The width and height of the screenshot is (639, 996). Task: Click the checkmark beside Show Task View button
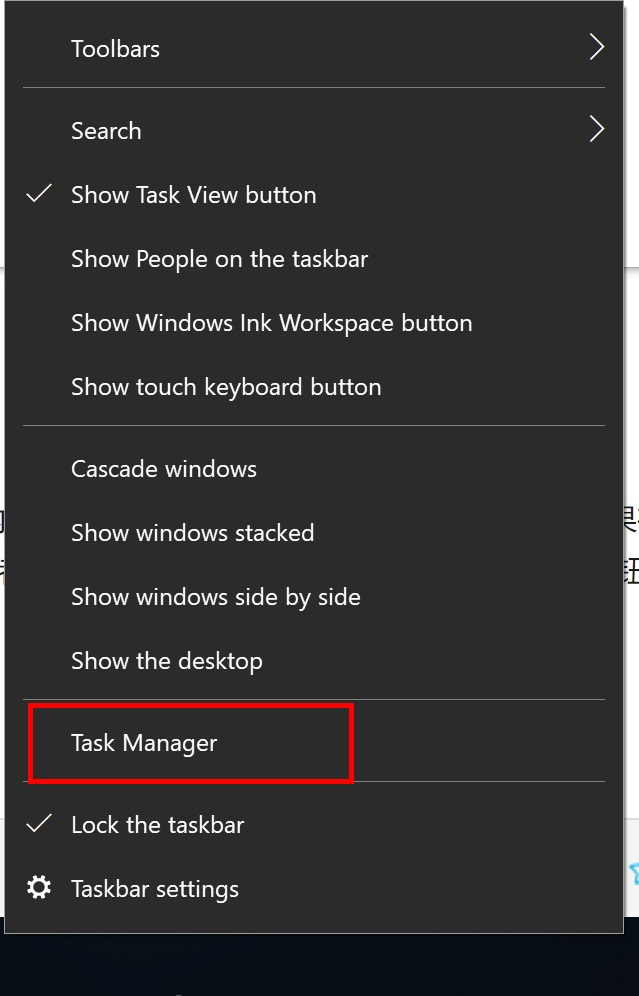pos(39,194)
